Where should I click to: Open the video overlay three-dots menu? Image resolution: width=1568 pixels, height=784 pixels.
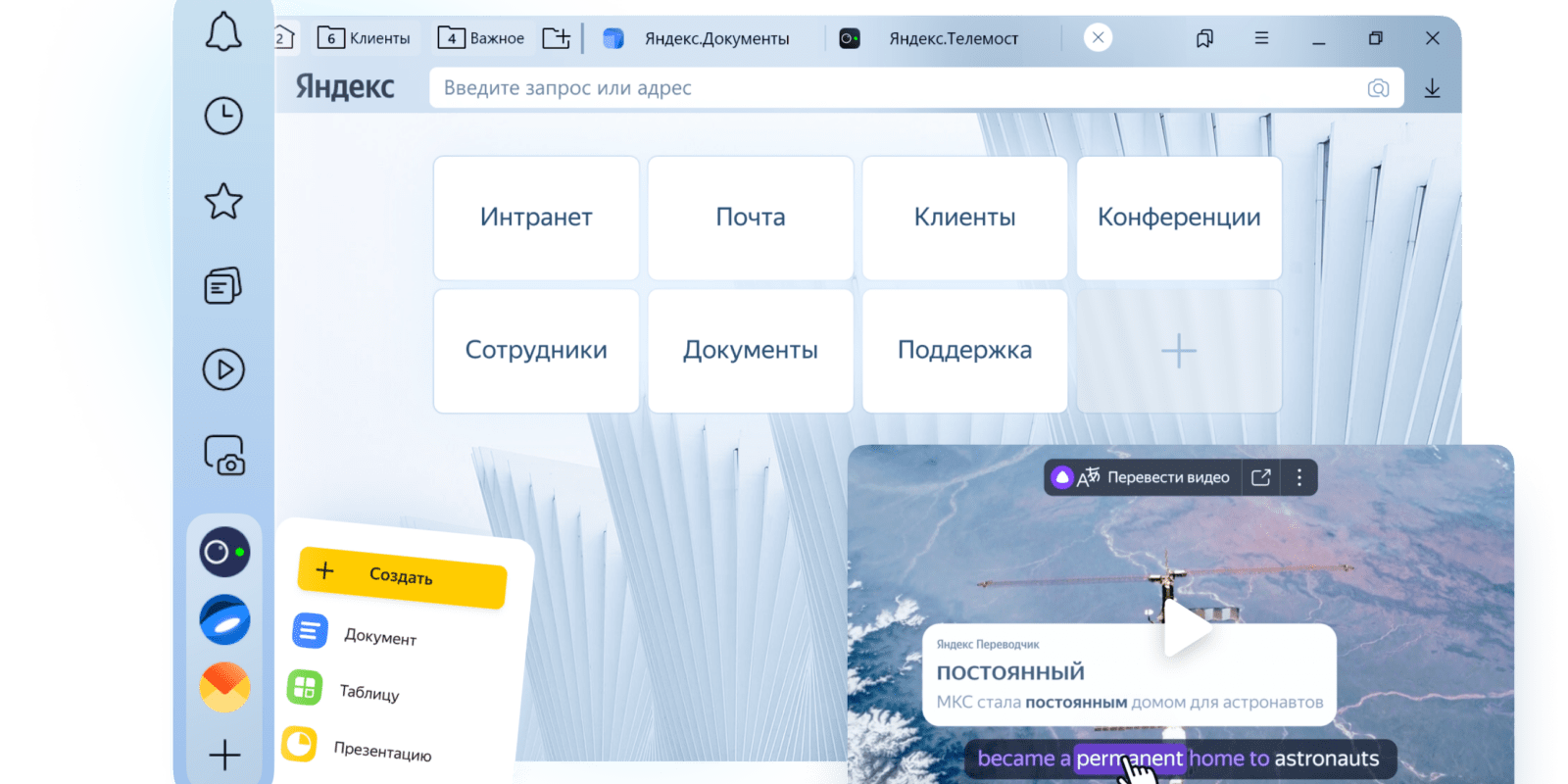pos(1299,477)
